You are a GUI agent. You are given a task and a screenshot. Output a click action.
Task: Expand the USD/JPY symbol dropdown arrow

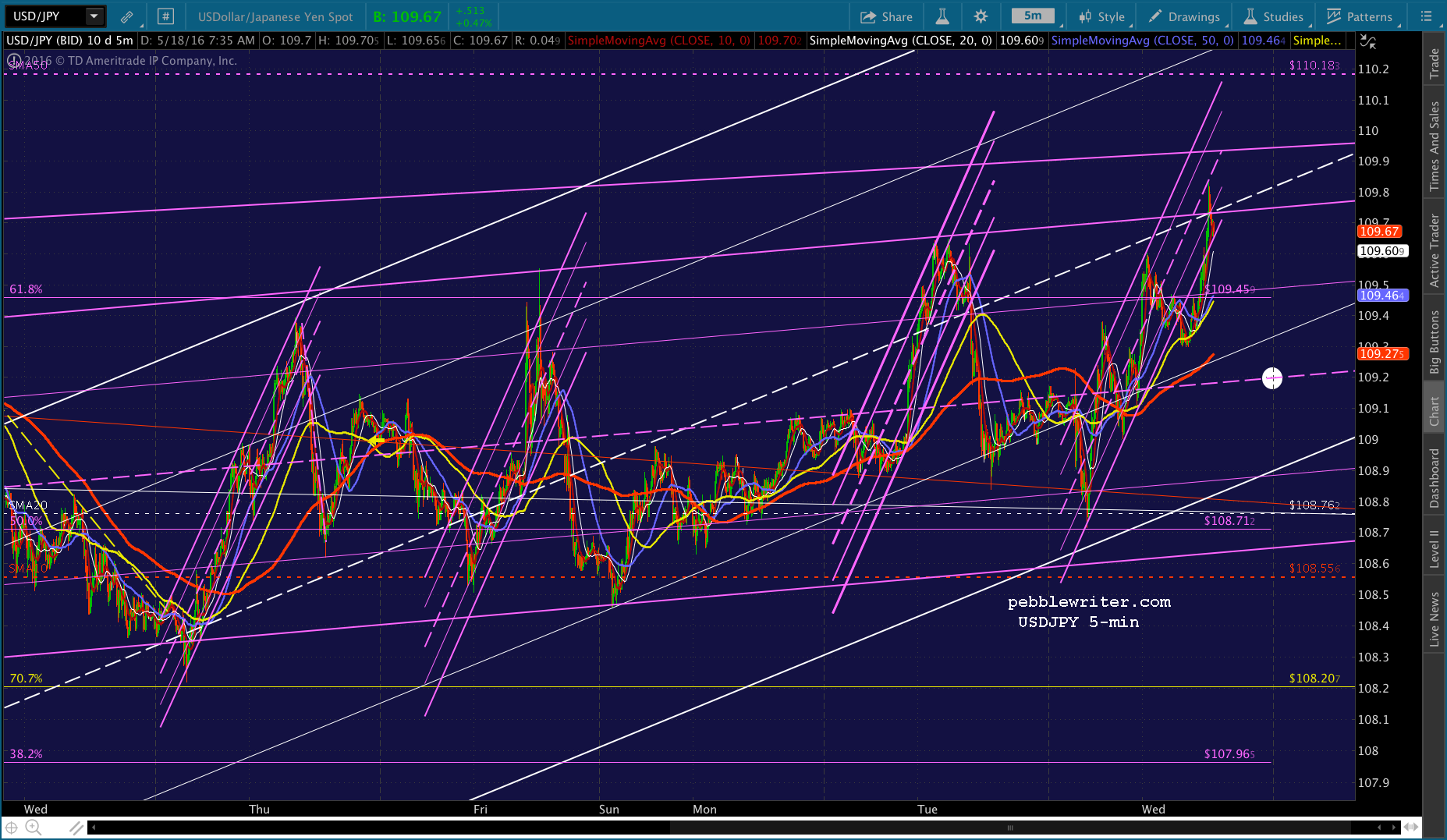pos(94,16)
